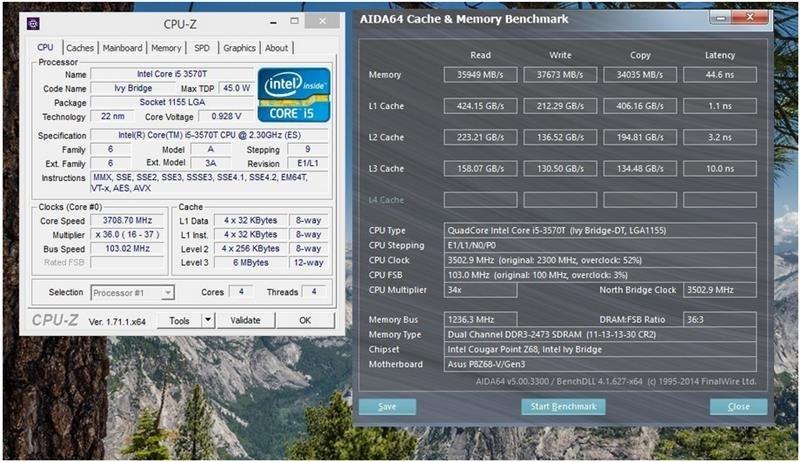Click L1 Cache Write value 212.29 GB/s
The height and width of the screenshot is (462, 800).
560,106
